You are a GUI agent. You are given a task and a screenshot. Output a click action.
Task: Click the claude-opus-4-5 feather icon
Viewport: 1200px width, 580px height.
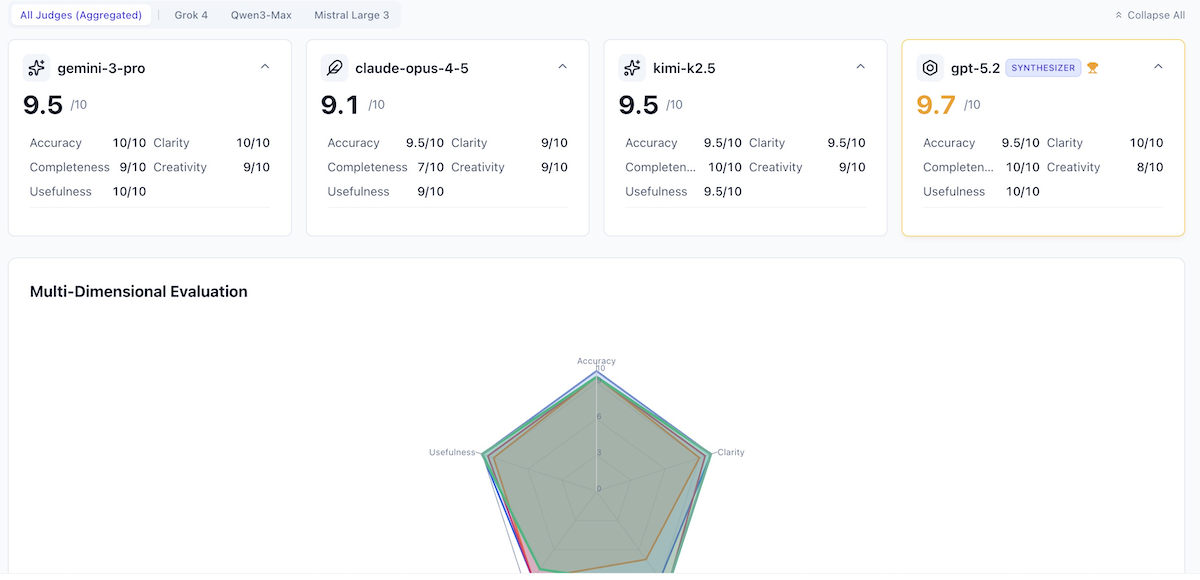click(x=335, y=68)
